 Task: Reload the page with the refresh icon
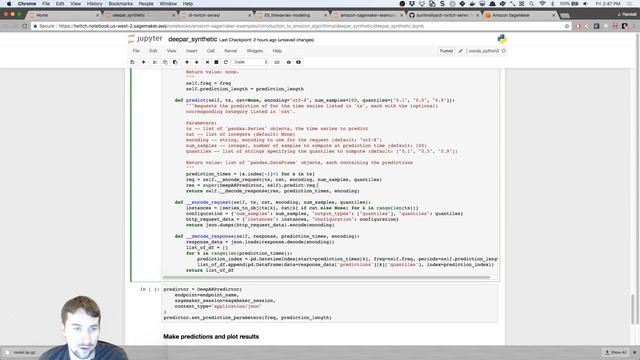(x=25, y=26)
